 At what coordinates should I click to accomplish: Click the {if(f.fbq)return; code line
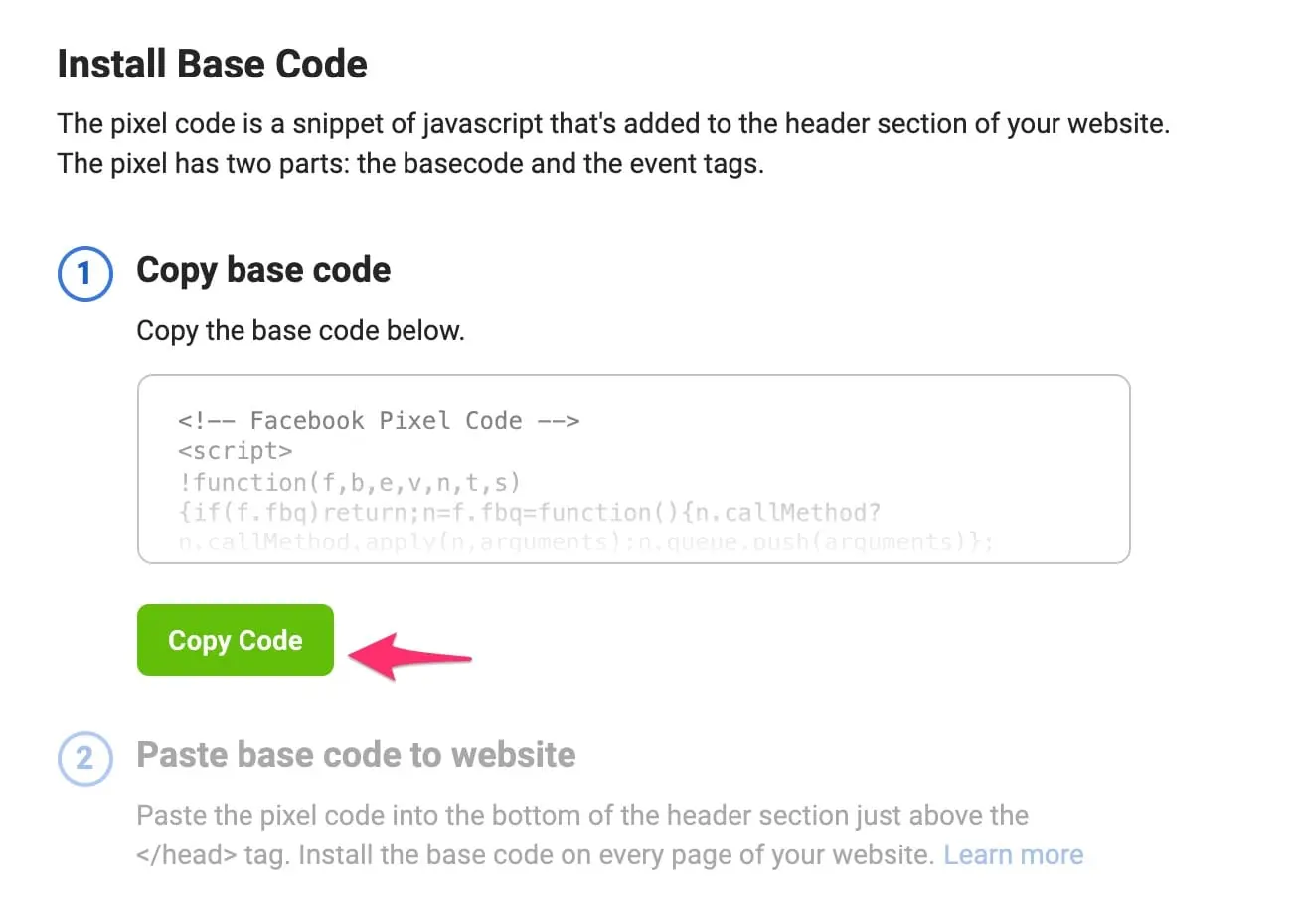(x=529, y=513)
